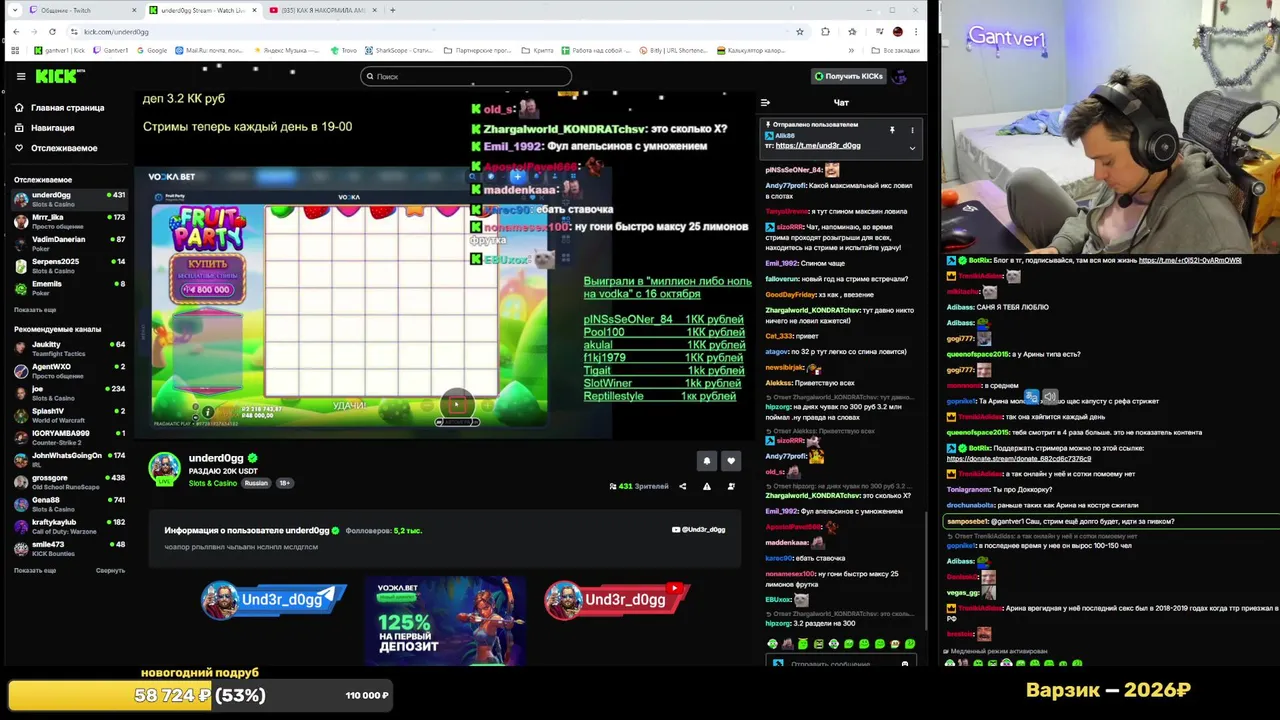Open Навигация in sidebar
The image size is (1280, 720).
45,128
